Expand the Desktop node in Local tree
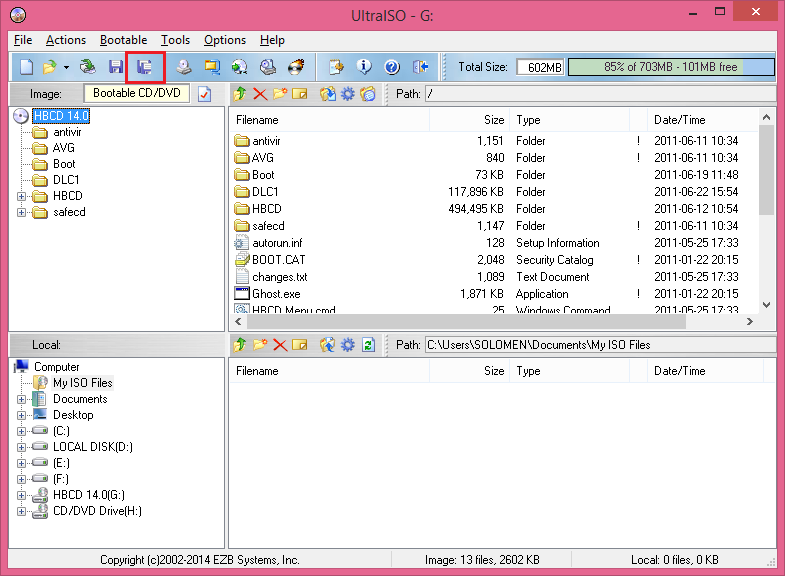The image size is (785, 576). (21, 415)
